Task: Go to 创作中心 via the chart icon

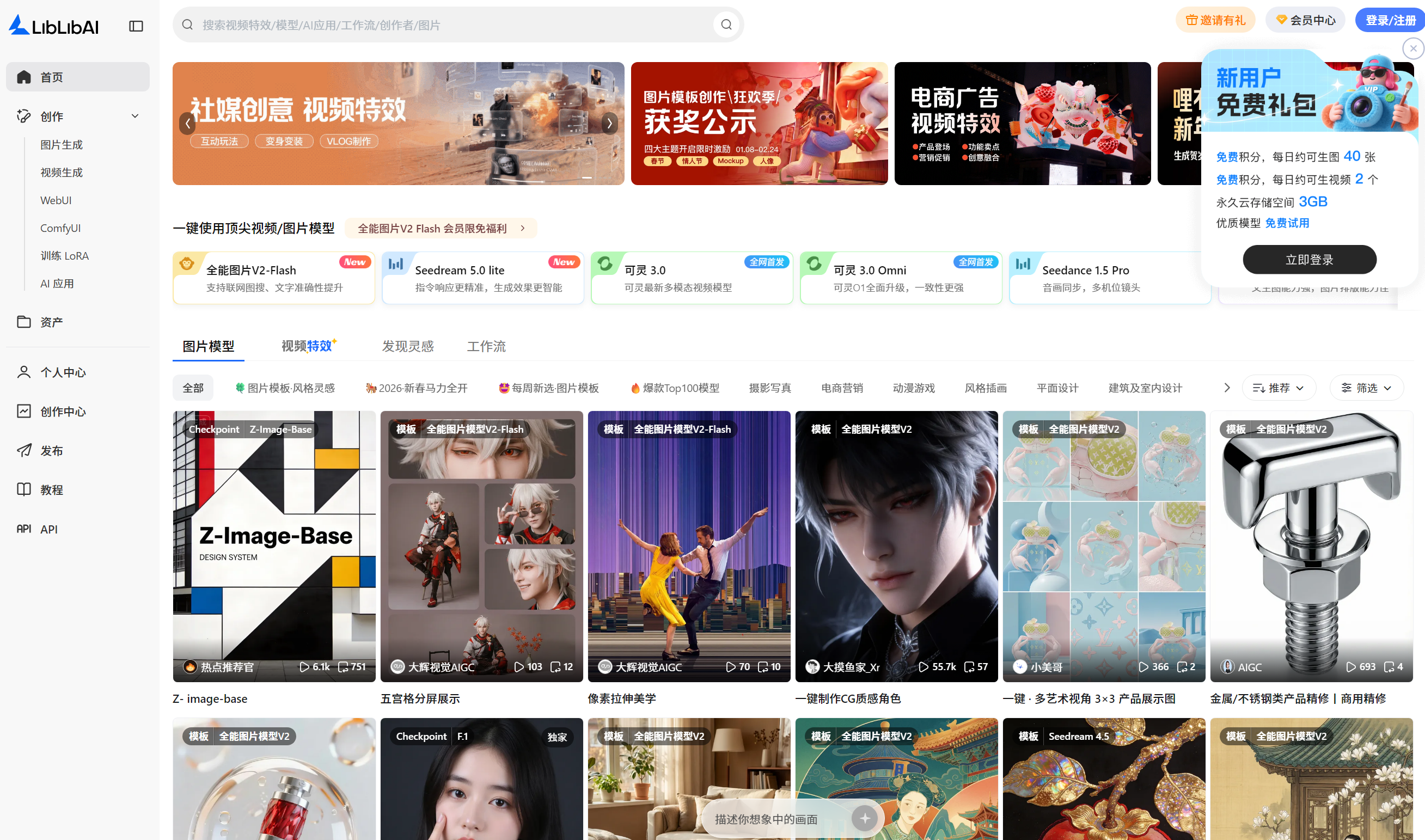Action: [24, 411]
